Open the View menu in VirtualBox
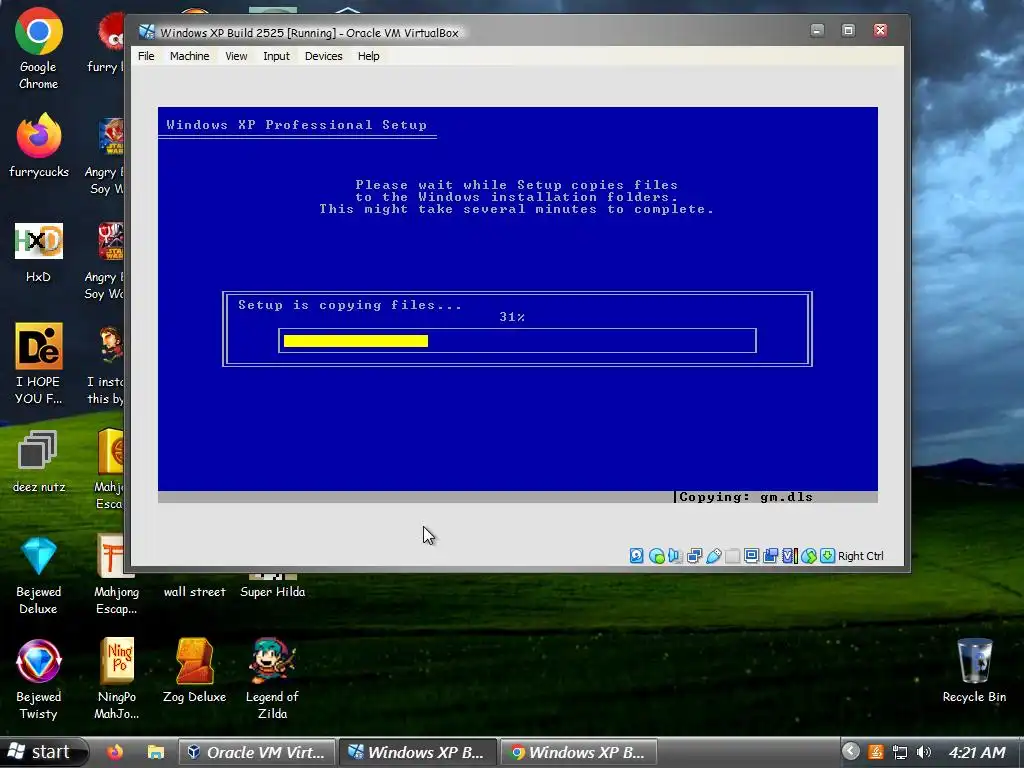Screen dimensions: 1024x768 [x=236, y=56]
